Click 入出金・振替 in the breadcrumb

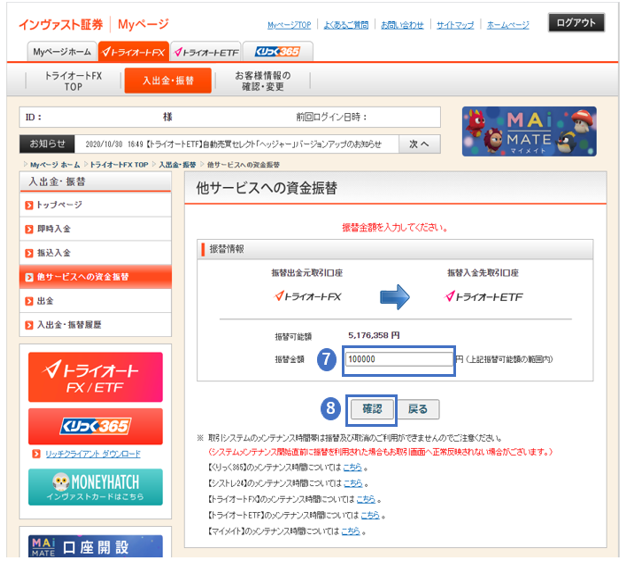[x=177, y=165]
